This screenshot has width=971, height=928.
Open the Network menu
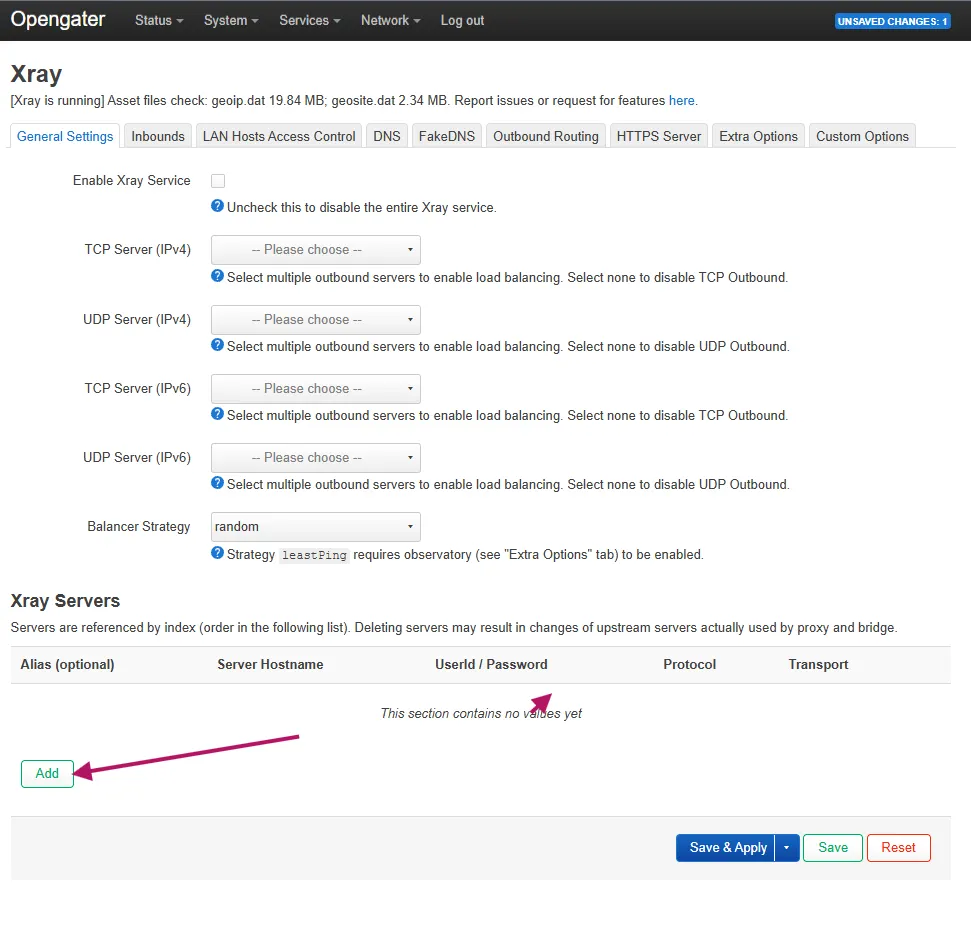pos(391,20)
